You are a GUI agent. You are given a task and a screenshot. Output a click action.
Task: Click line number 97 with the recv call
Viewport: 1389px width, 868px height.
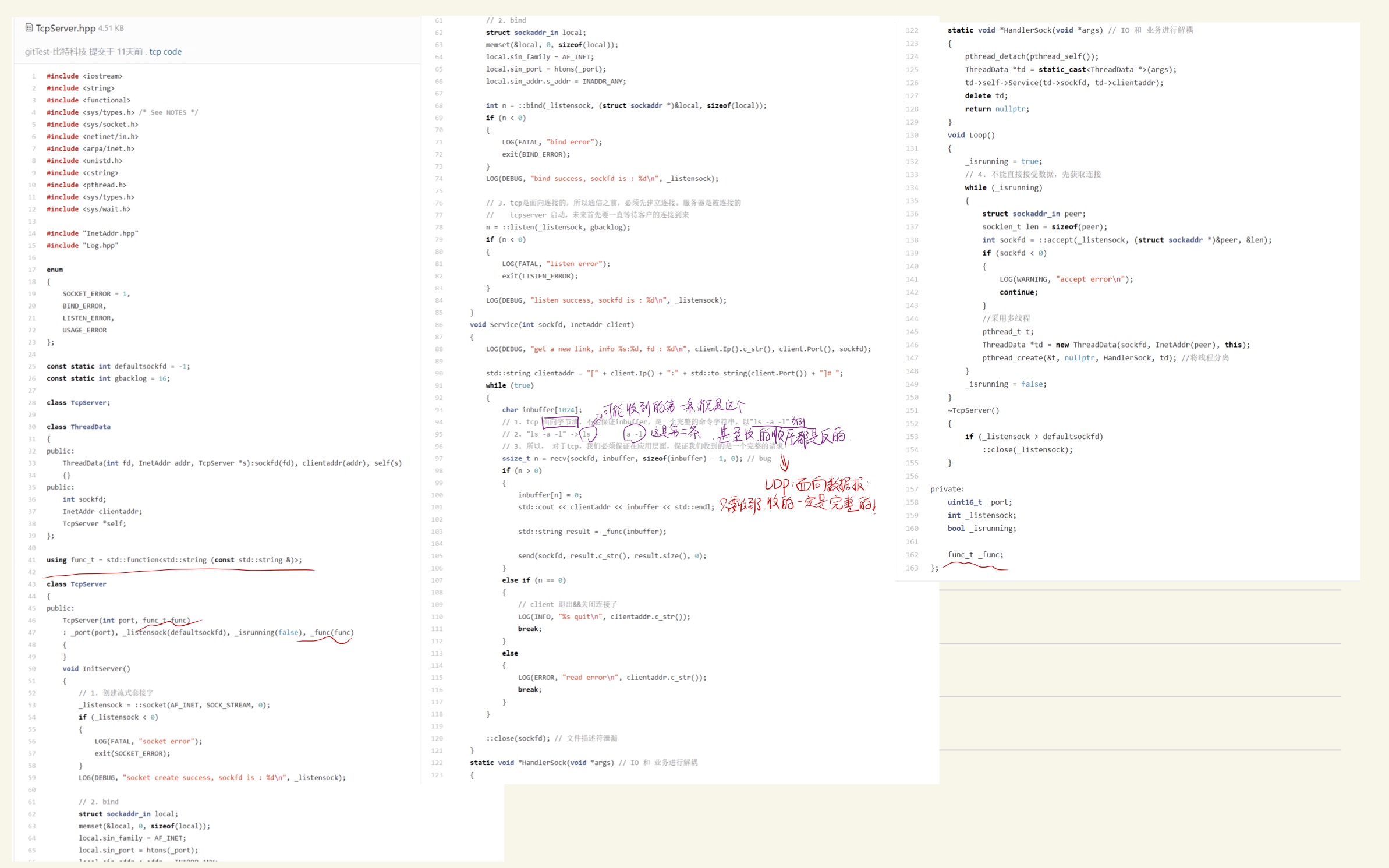point(438,459)
